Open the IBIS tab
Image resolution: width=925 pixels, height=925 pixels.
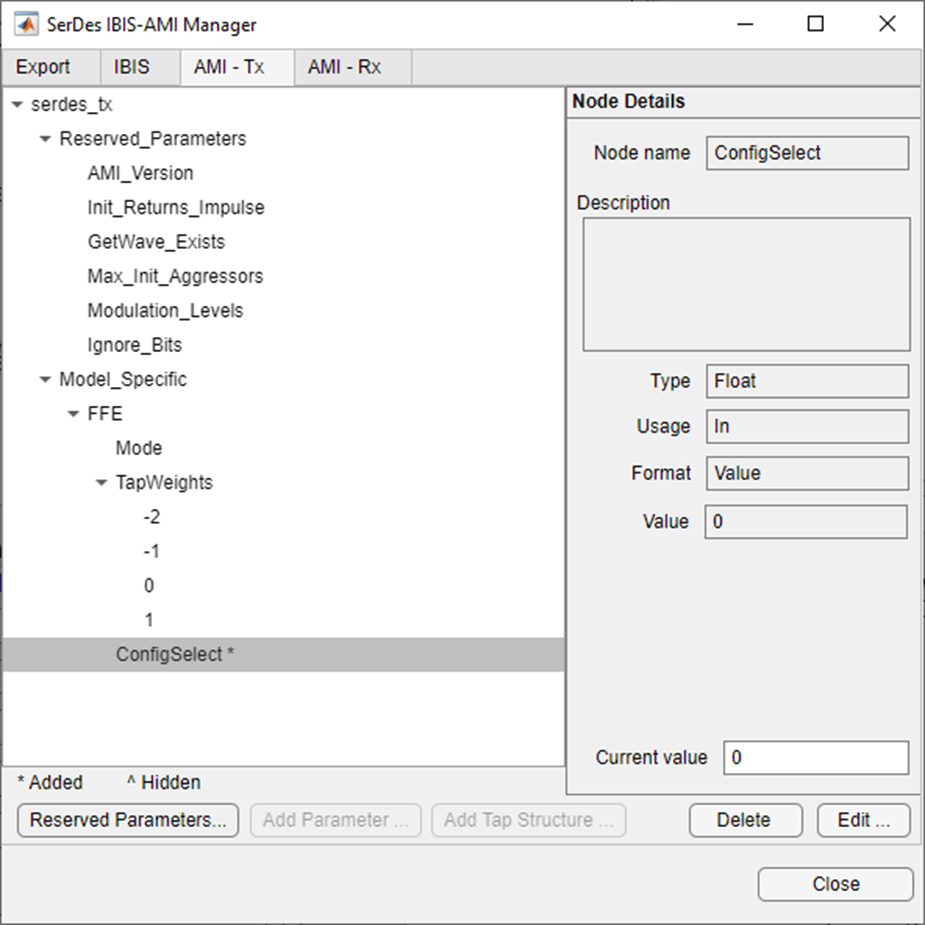click(131, 68)
